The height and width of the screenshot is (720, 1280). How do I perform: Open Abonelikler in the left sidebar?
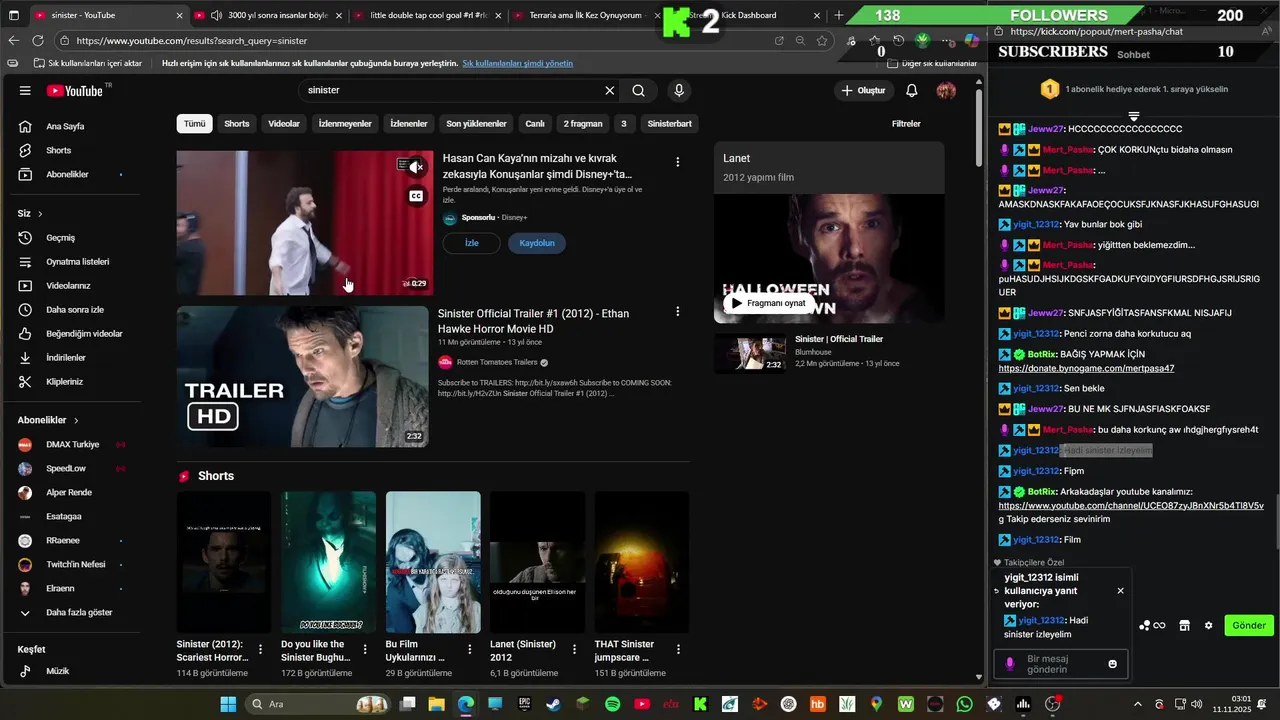[69, 174]
